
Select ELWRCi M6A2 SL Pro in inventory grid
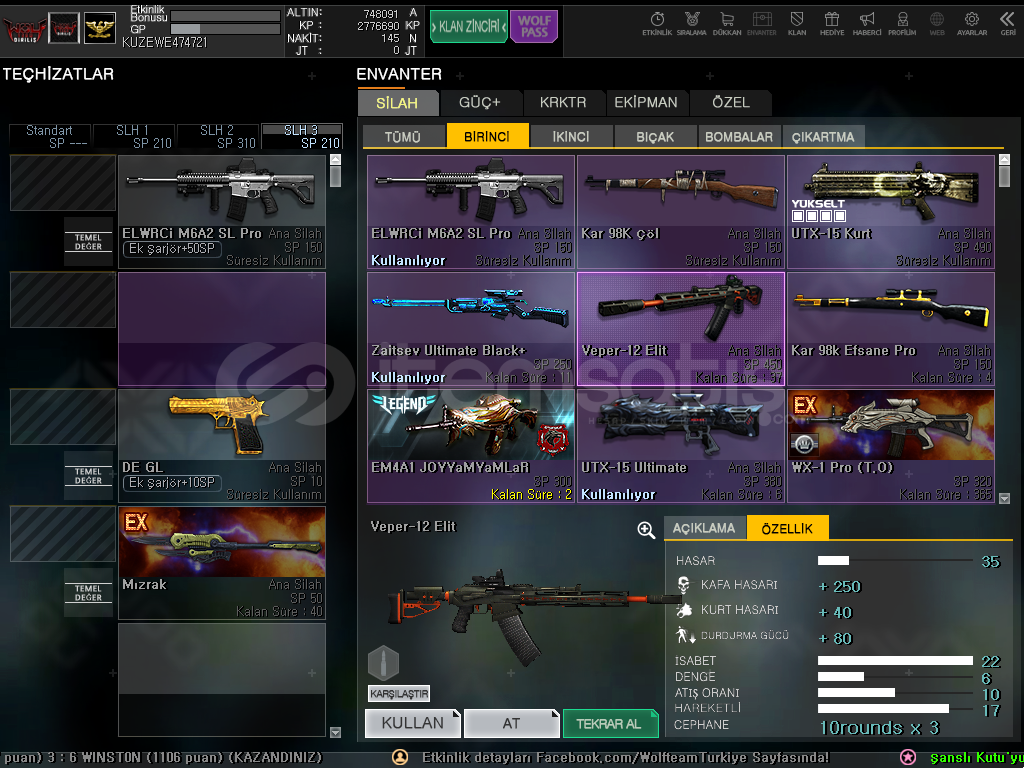click(471, 212)
